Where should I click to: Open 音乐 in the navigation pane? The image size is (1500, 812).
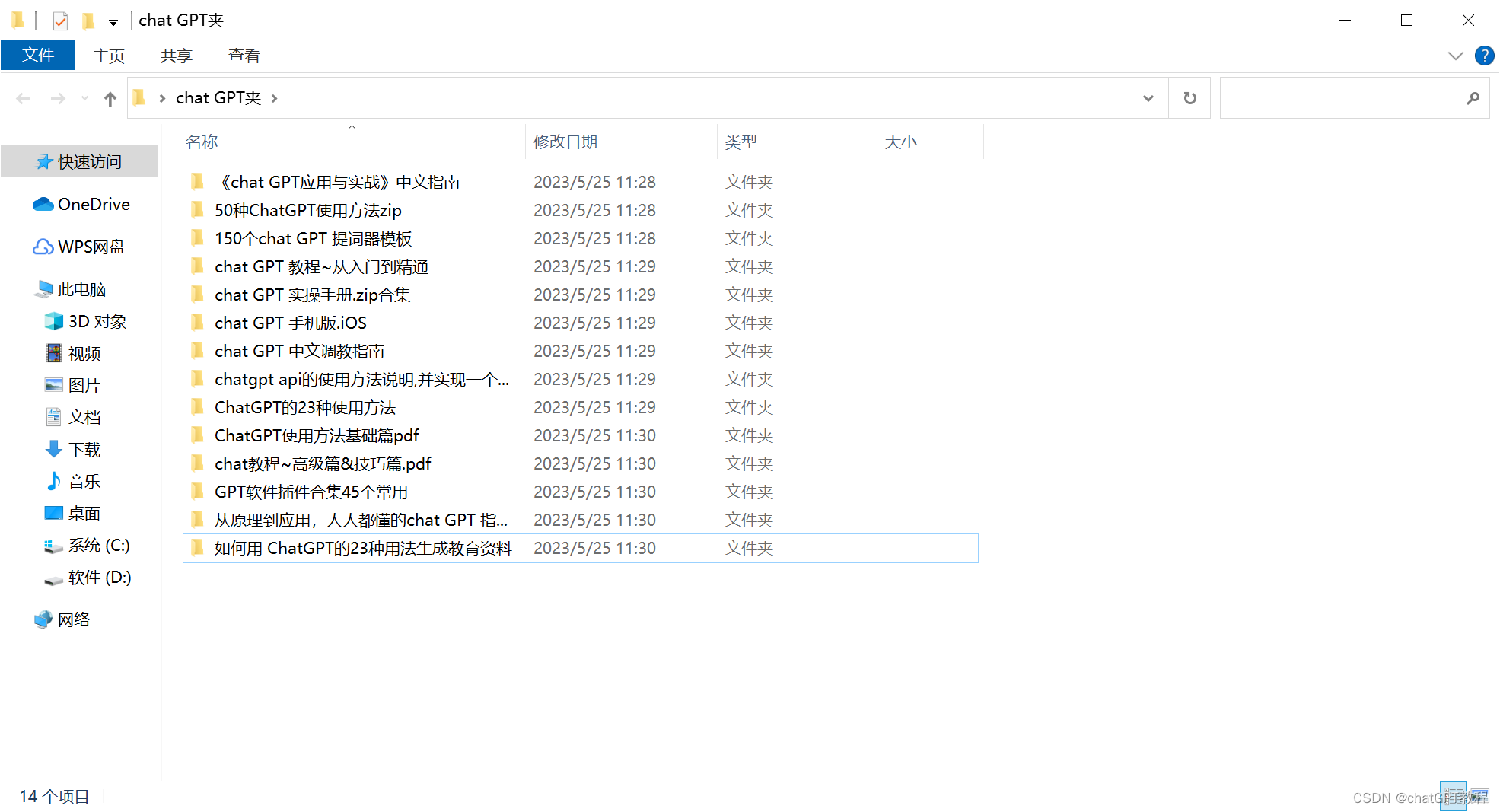[74, 481]
